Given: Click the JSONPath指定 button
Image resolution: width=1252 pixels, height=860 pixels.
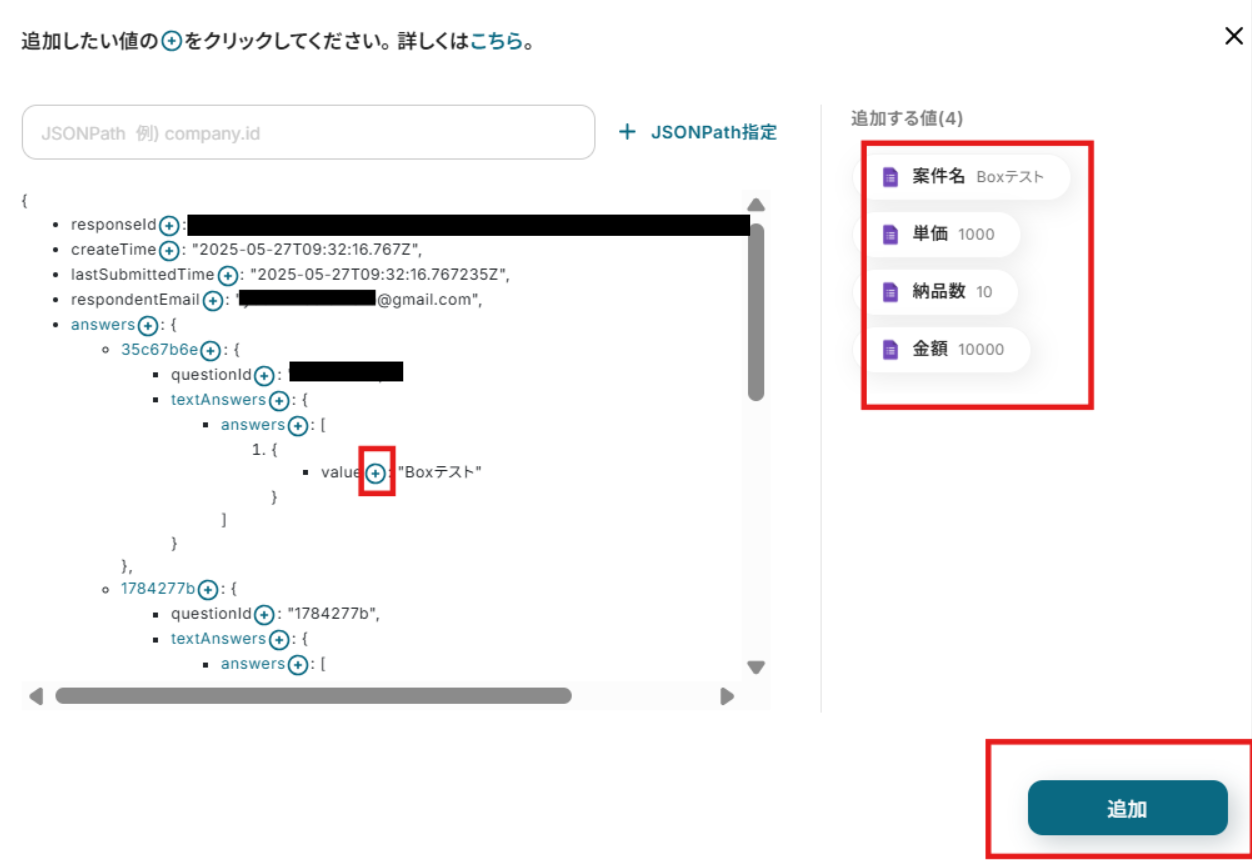Looking at the screenshot, I should click(697, 132).
